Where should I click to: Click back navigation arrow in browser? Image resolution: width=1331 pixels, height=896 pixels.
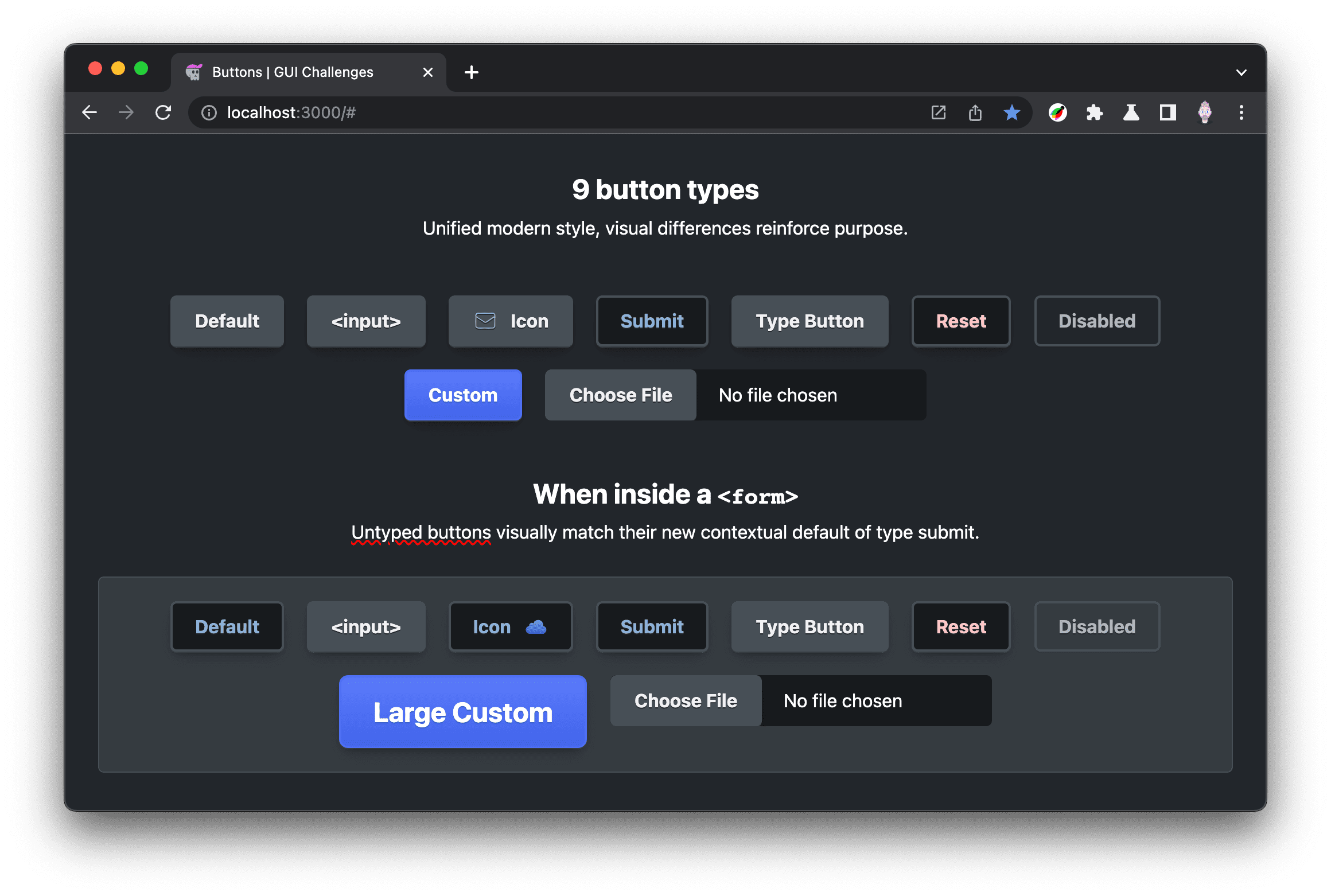(90, 112)
